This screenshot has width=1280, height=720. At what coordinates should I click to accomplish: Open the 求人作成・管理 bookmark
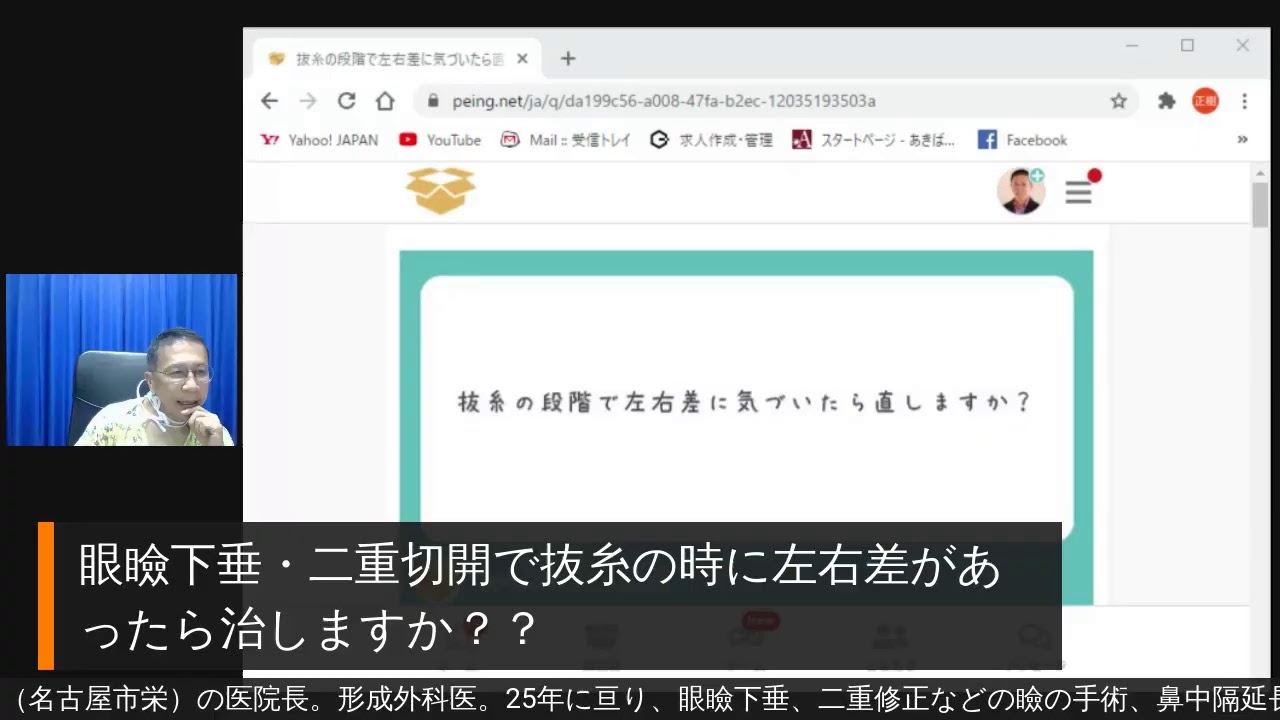pyautogui.click(x=712, y=140)
